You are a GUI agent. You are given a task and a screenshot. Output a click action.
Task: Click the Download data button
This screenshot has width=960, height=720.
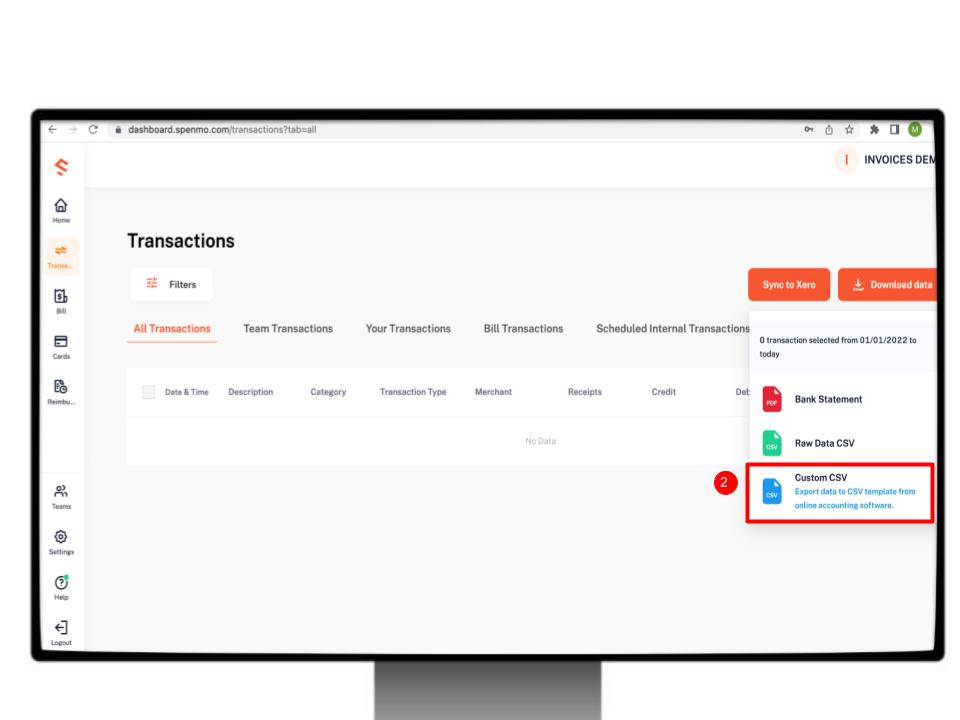[888, 285]
